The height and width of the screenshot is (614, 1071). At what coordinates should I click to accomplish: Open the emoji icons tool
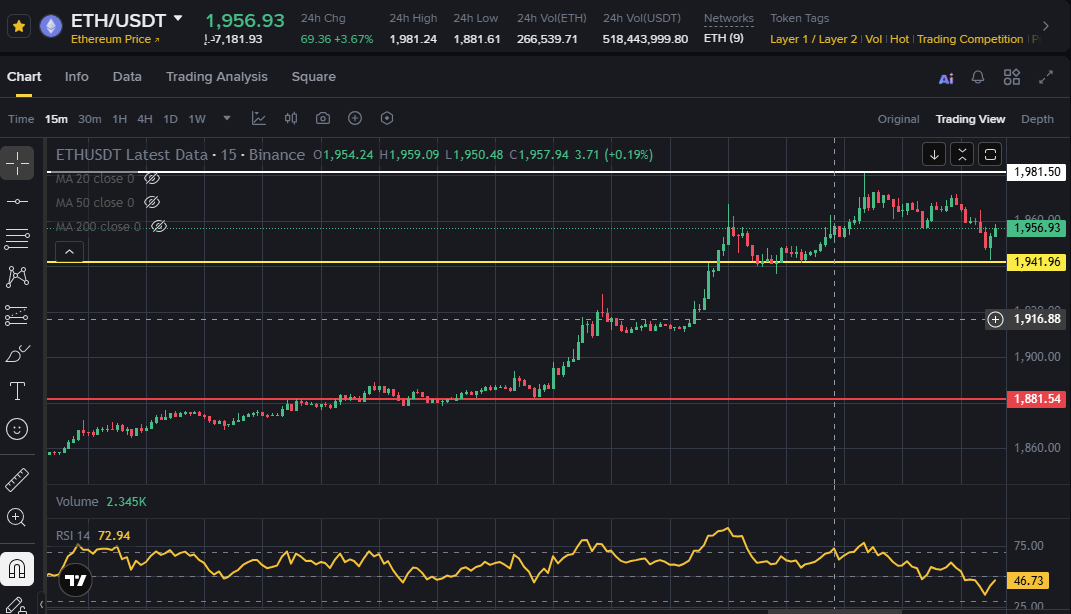(17, 429)
